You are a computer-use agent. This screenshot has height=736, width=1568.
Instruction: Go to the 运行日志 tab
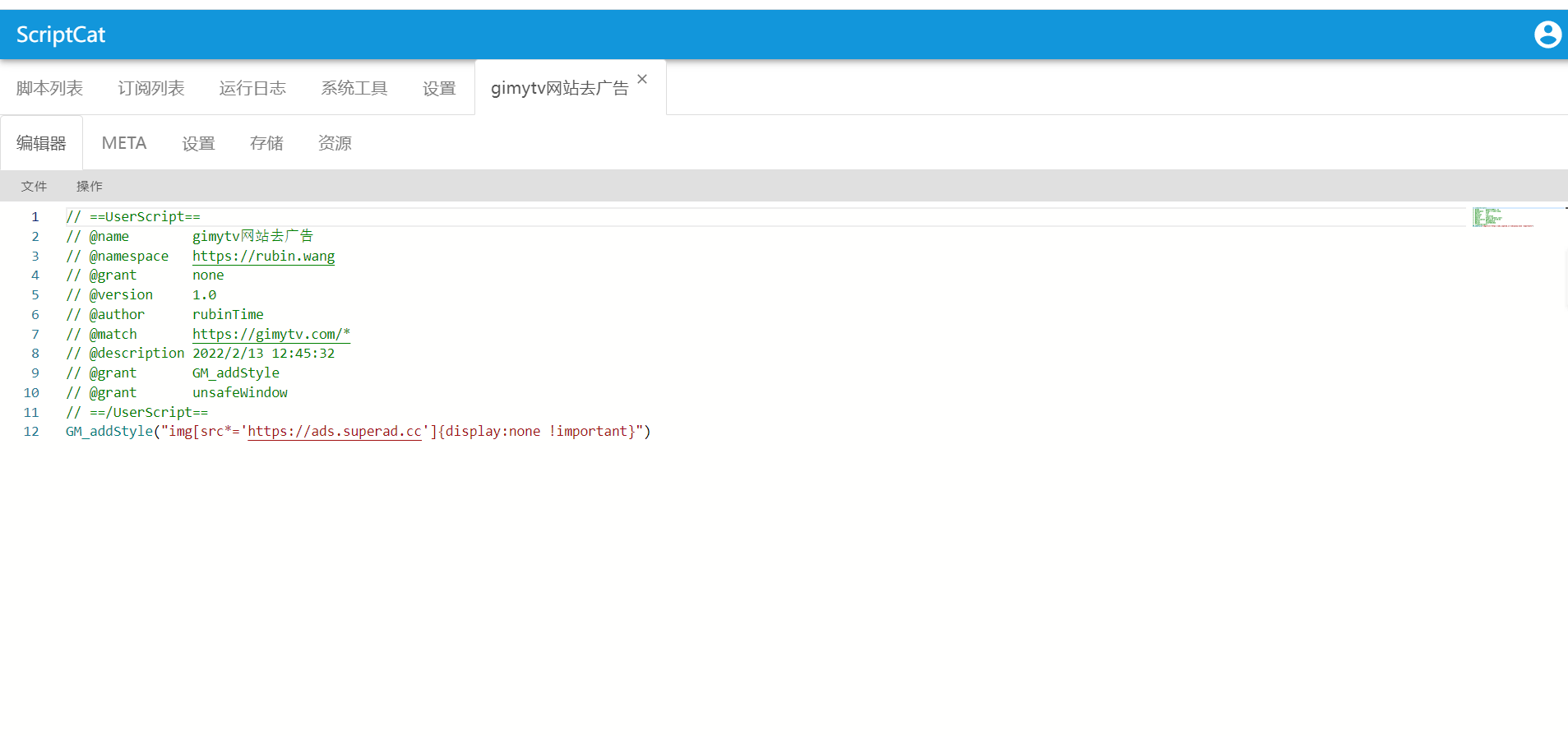click(252, 88)
